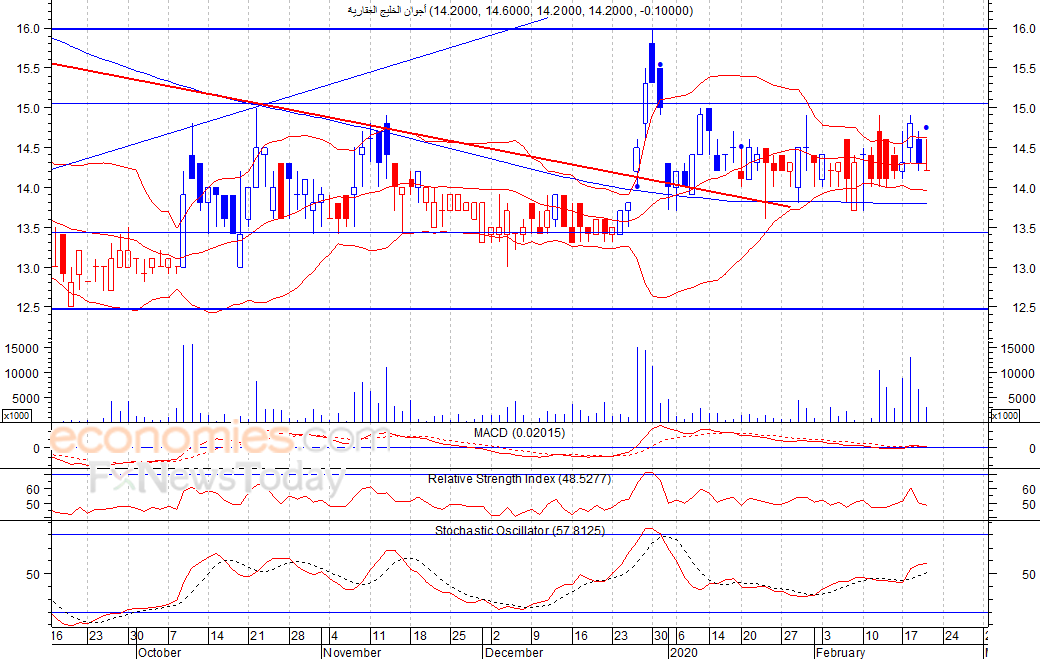1040x659 pixels.
Task: Click the 13.5 label on right price axis
Action: point(1024,229)
